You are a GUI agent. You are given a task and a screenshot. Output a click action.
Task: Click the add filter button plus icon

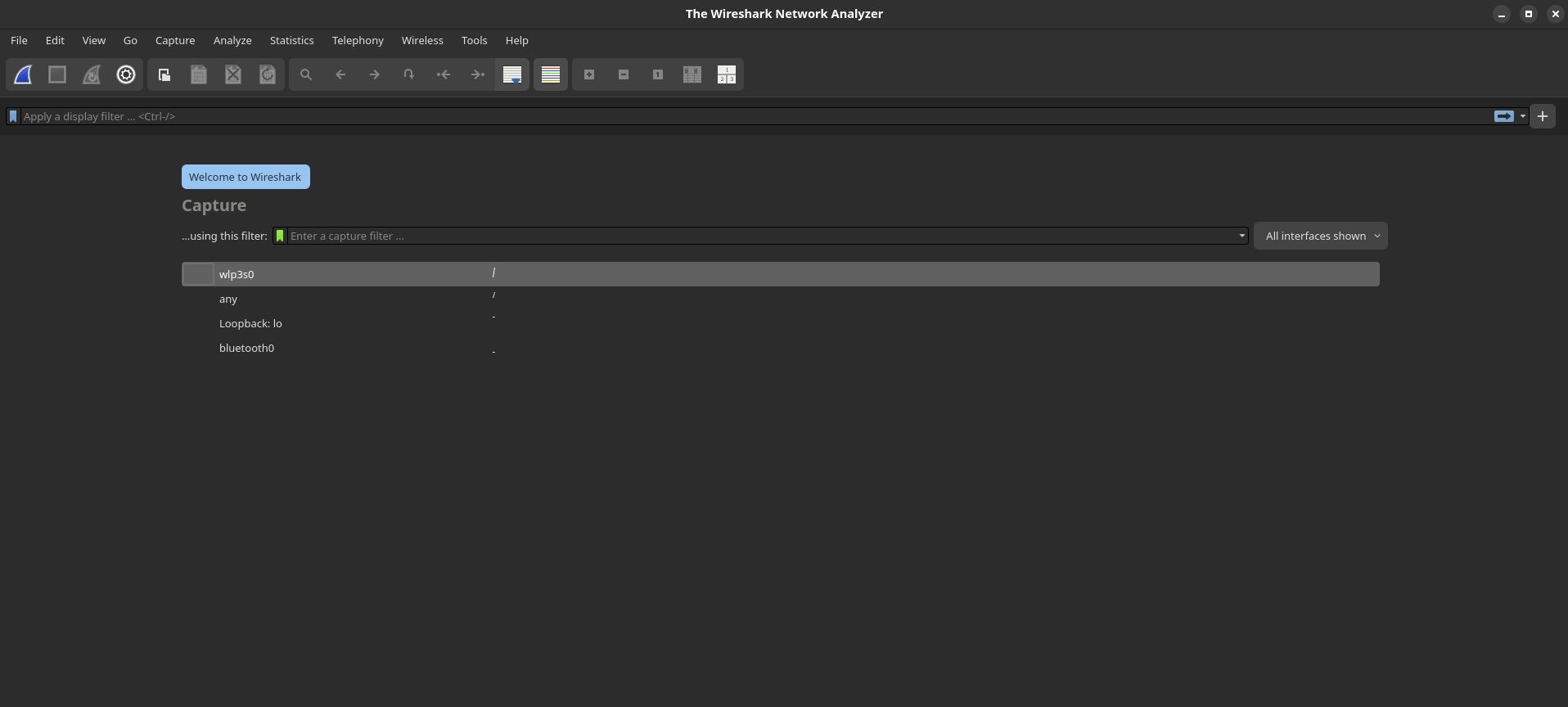point(1542,116)
